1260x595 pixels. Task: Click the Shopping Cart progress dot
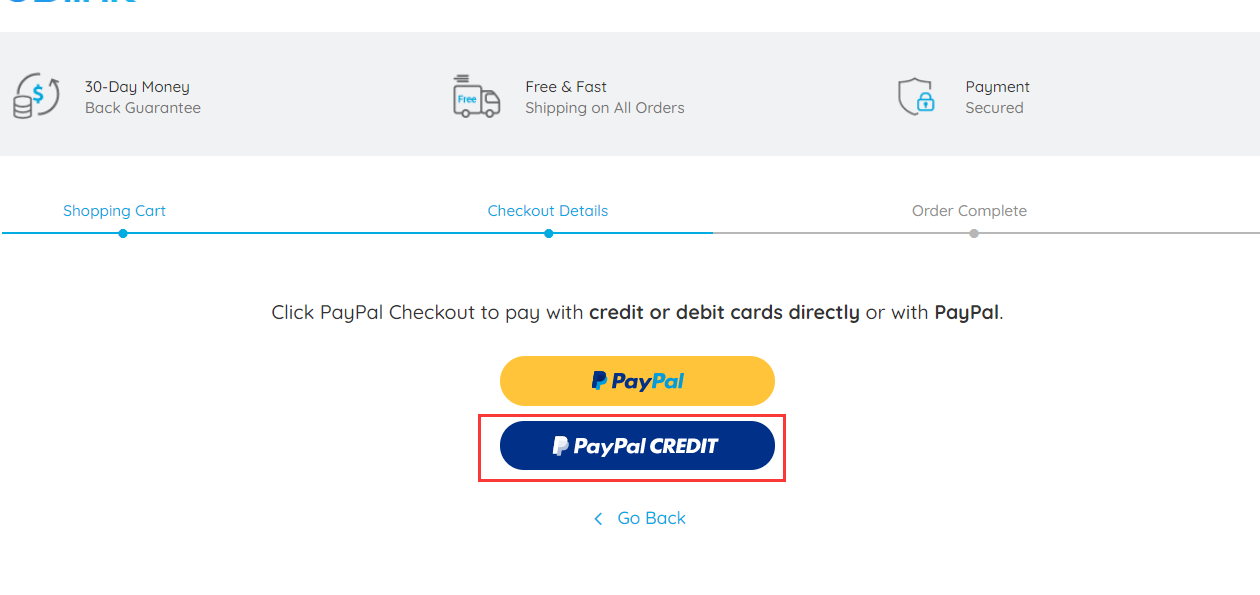point(122,233)
